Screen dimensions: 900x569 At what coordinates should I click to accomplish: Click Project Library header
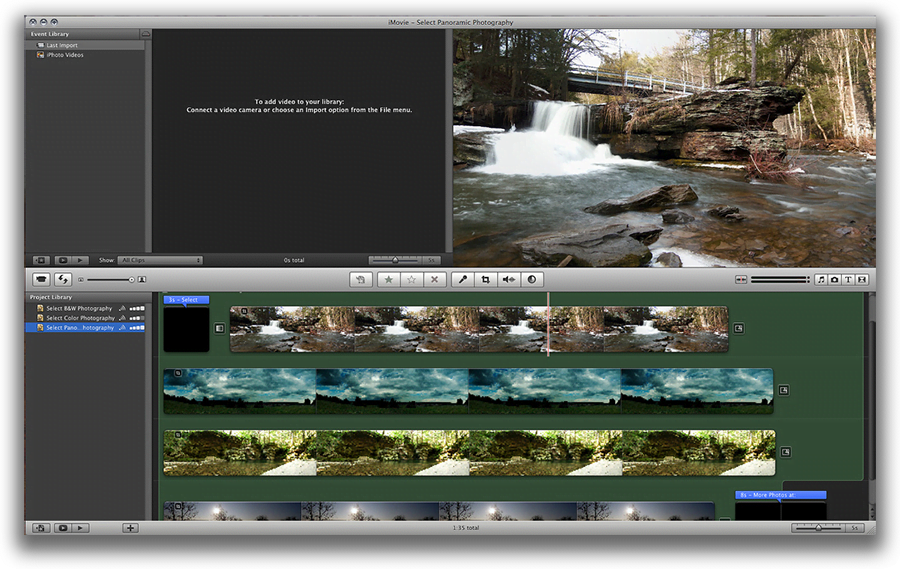coord(51,297)
